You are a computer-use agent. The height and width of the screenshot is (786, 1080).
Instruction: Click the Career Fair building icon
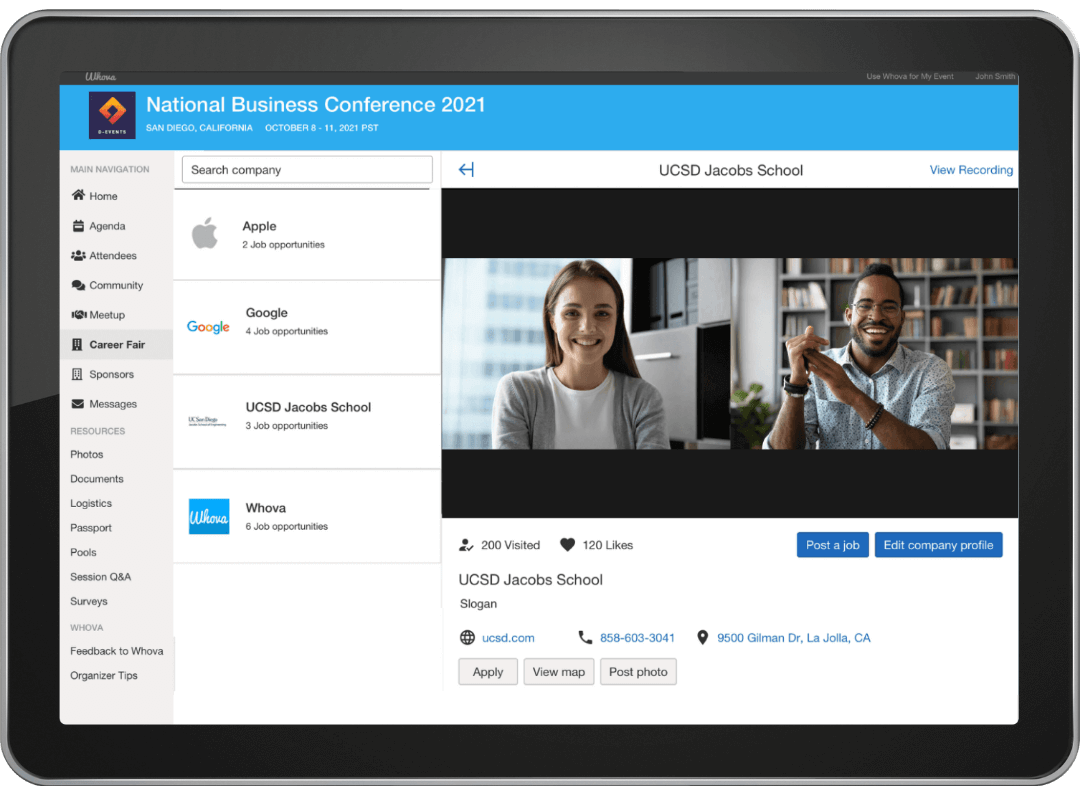(77, 344)
